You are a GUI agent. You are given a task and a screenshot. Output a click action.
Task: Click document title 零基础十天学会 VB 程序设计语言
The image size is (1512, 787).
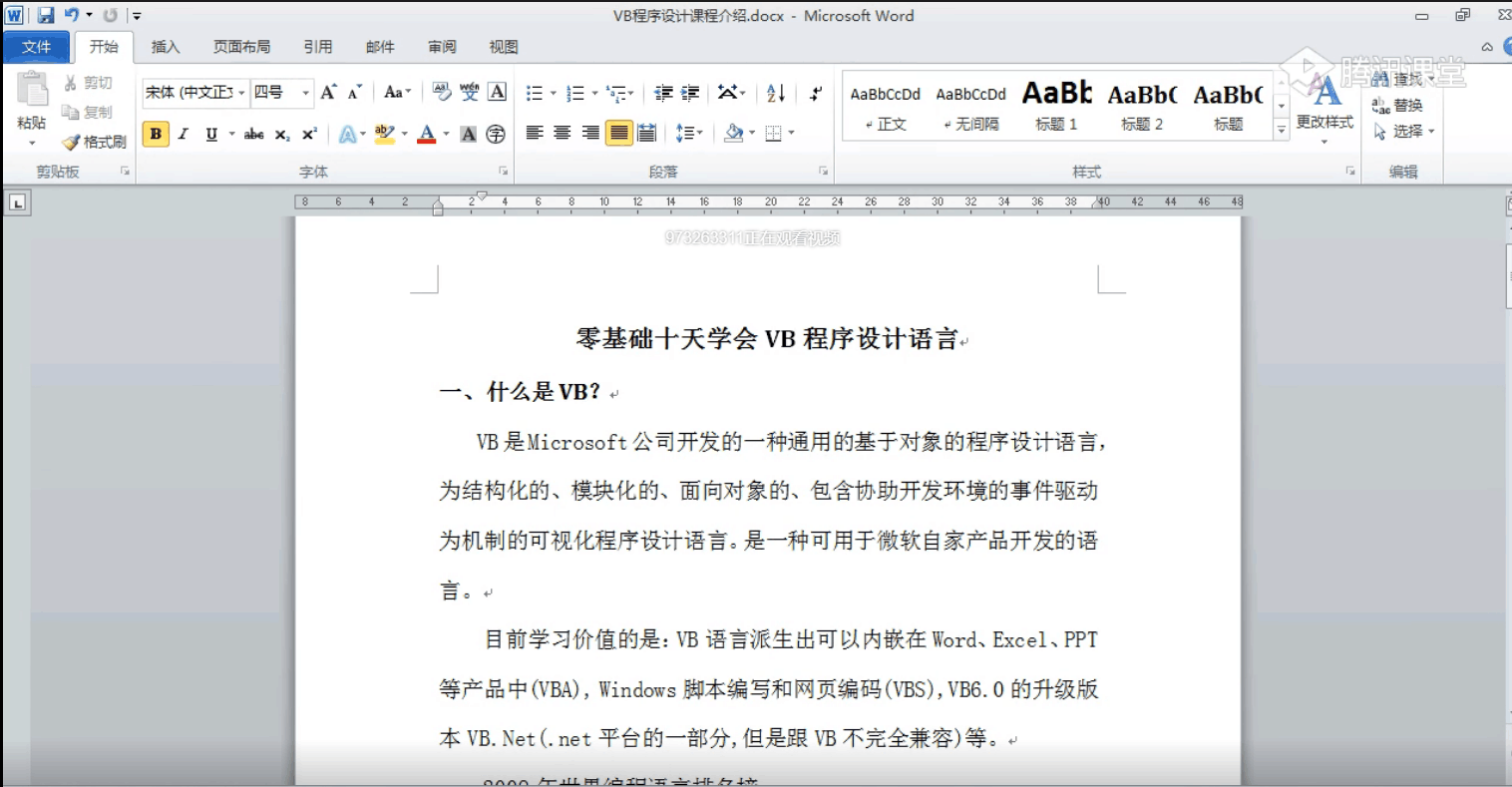(x=767, y=339)
